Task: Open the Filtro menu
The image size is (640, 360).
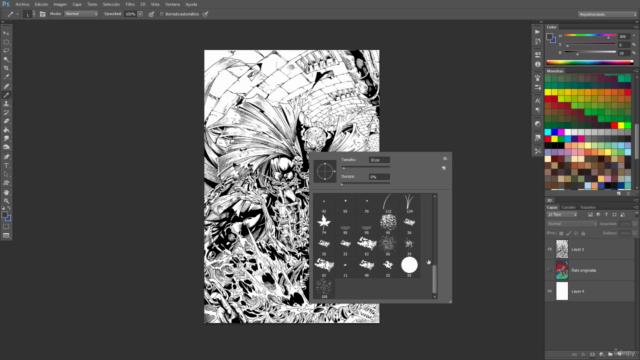Action: [130, 4]
